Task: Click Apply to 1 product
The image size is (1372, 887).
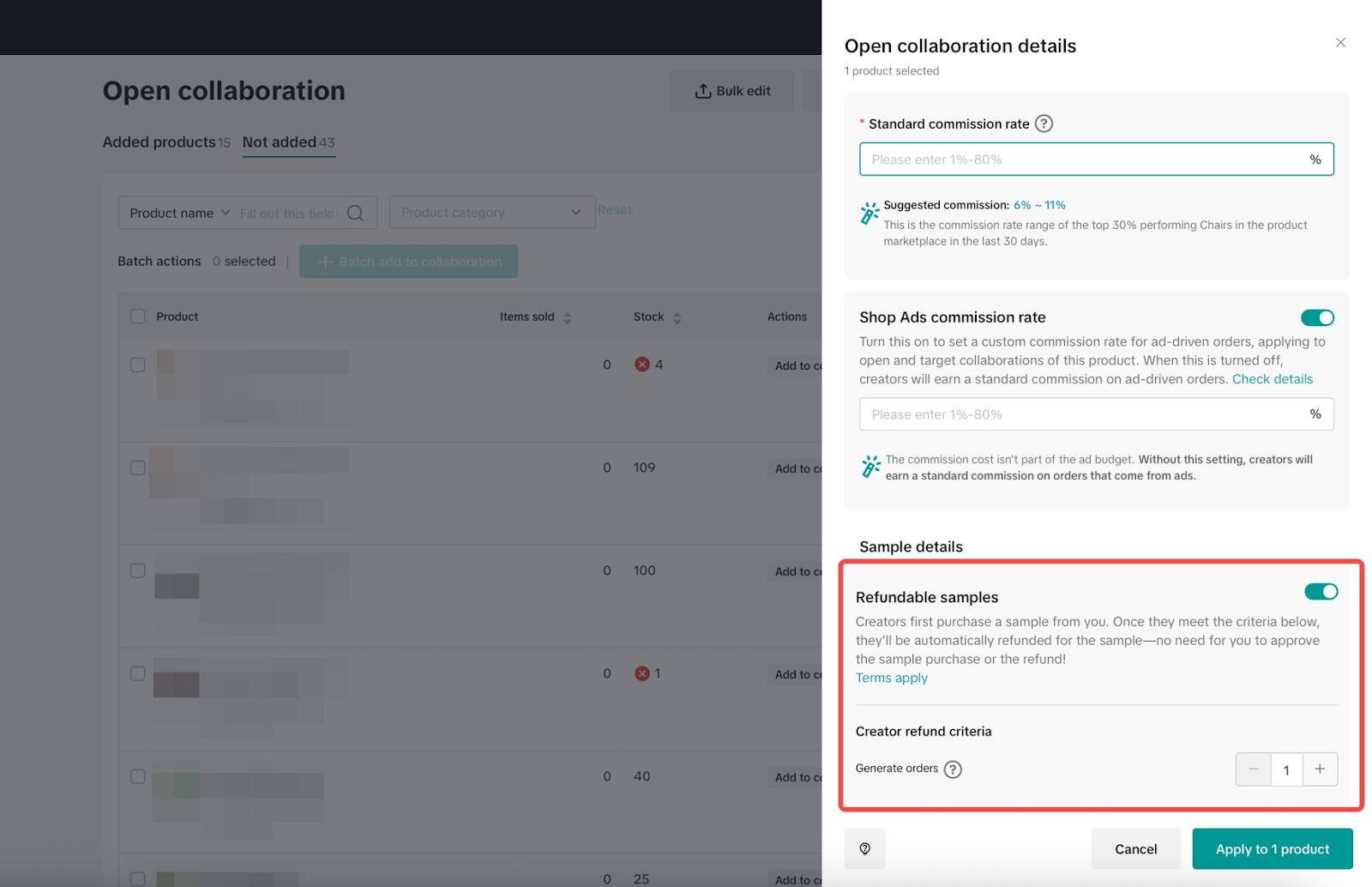Action: point(1272,848)
